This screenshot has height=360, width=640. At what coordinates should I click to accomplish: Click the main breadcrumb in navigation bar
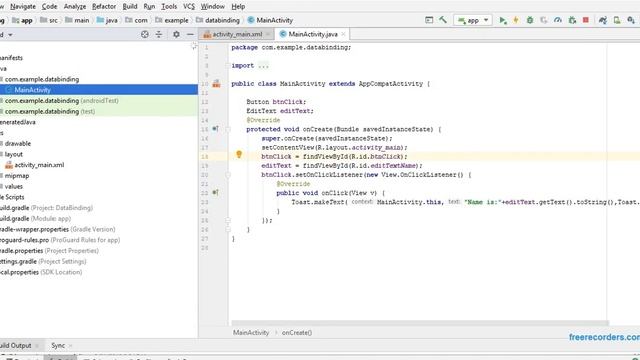(x=77, y=20)
